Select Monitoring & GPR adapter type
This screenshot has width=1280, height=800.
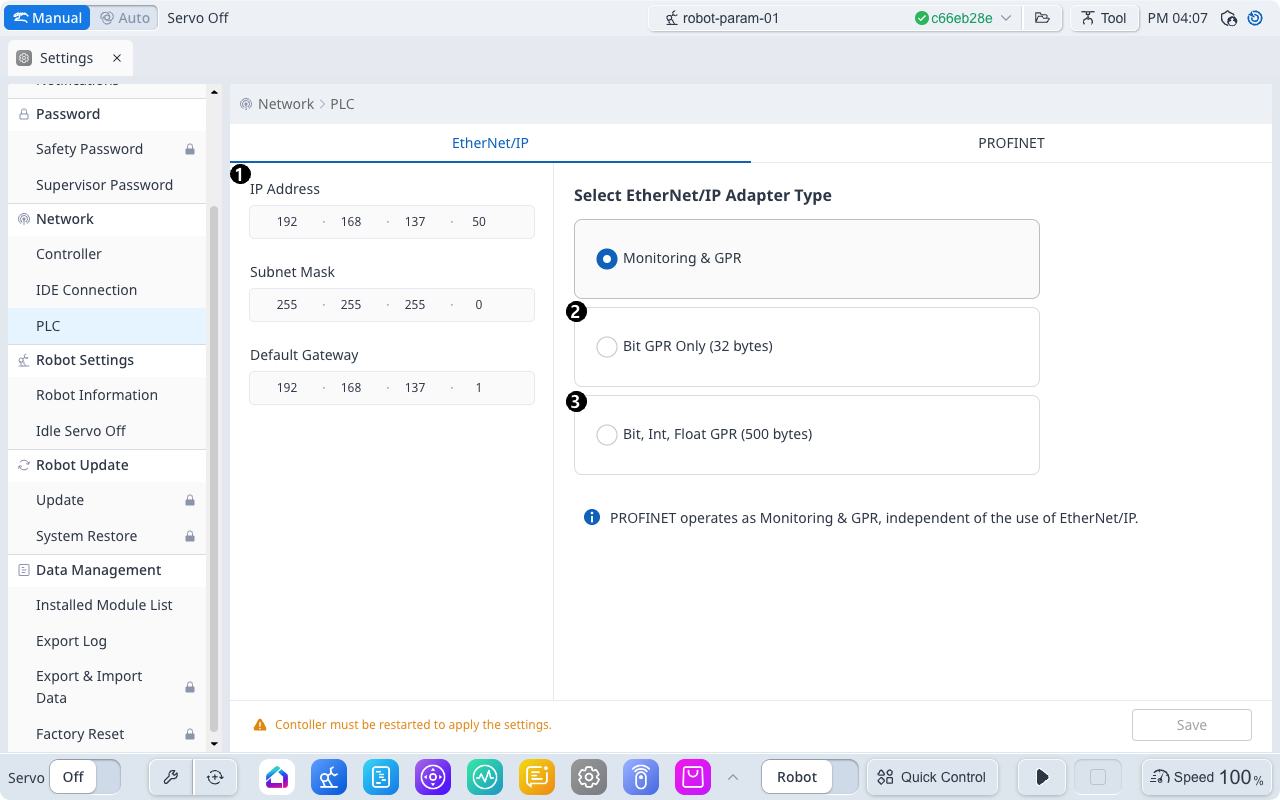[607, 259]
